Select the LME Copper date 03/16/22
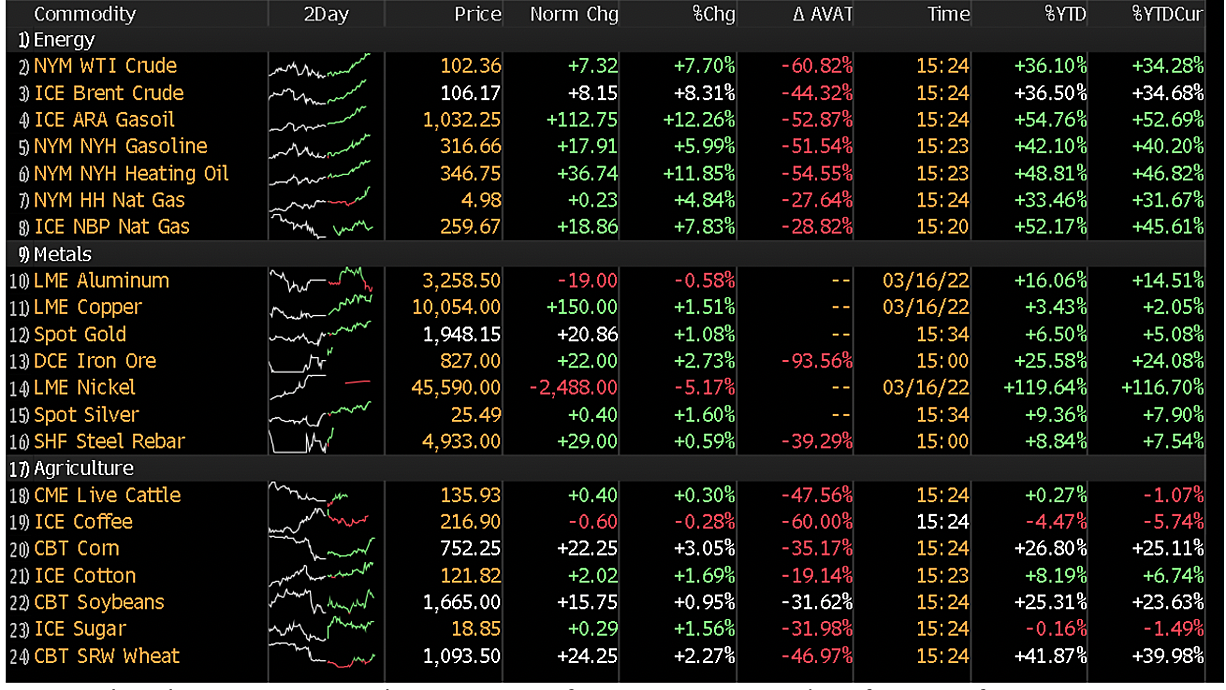Screen dimensions: 1226x690 pyautogui.click(x=927, y=307)
